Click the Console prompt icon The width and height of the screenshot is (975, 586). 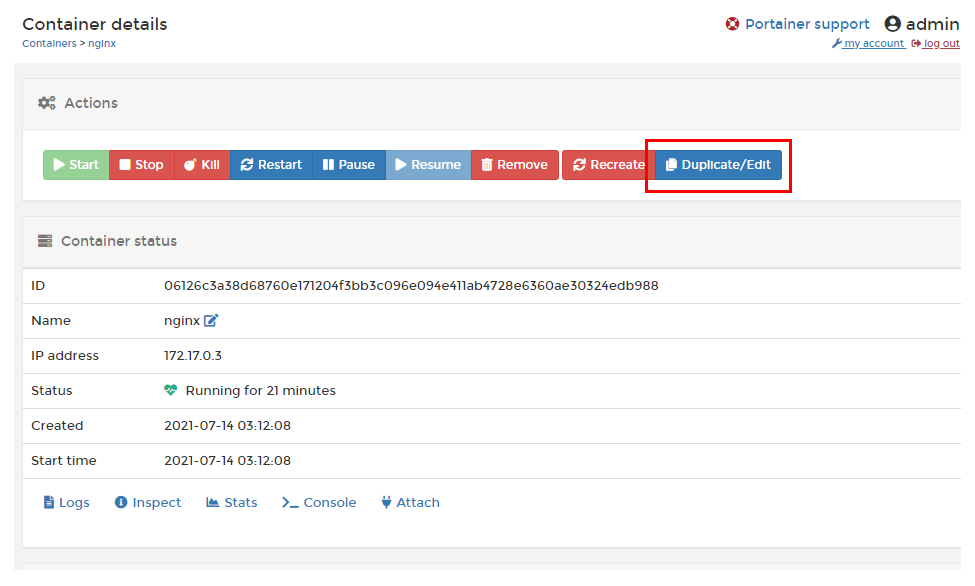290,503
